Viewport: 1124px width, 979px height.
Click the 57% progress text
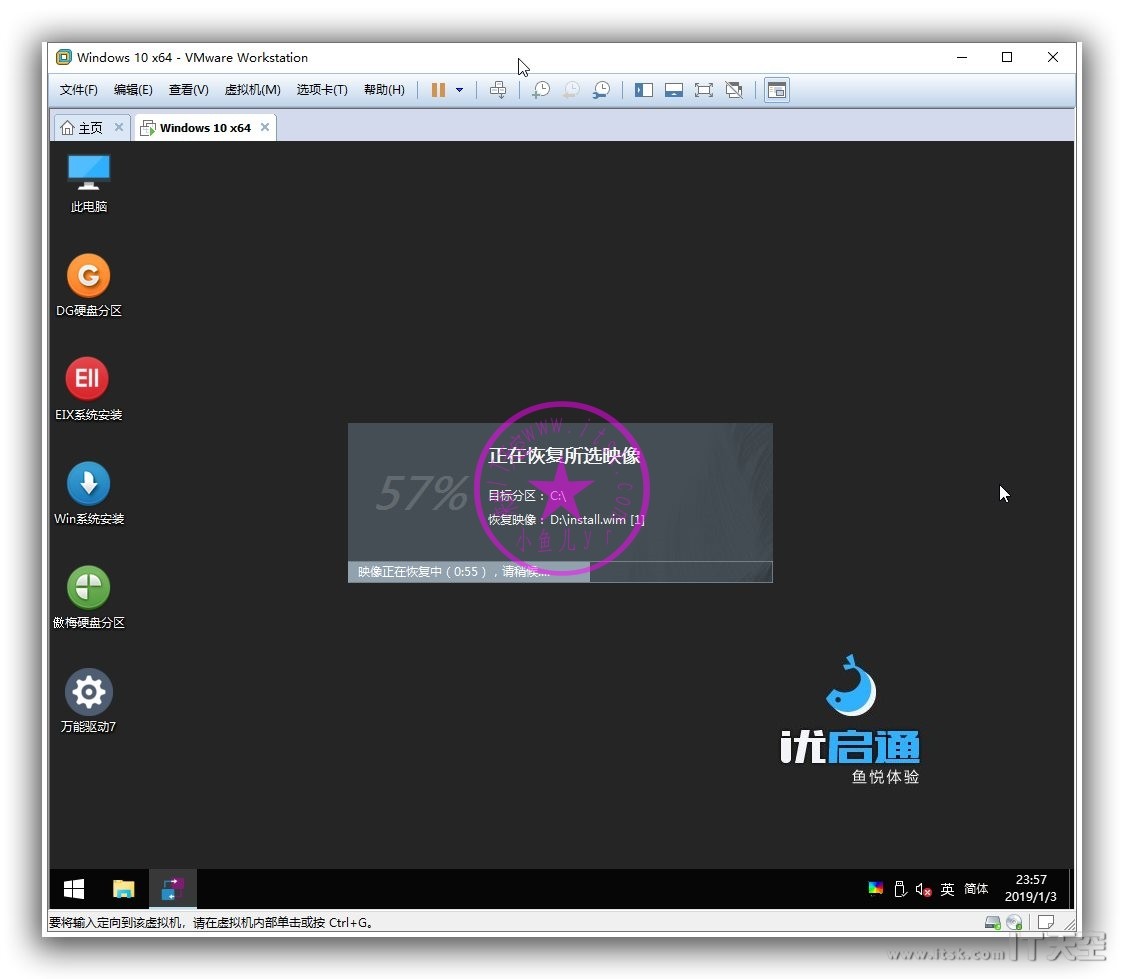click(422, 492)
